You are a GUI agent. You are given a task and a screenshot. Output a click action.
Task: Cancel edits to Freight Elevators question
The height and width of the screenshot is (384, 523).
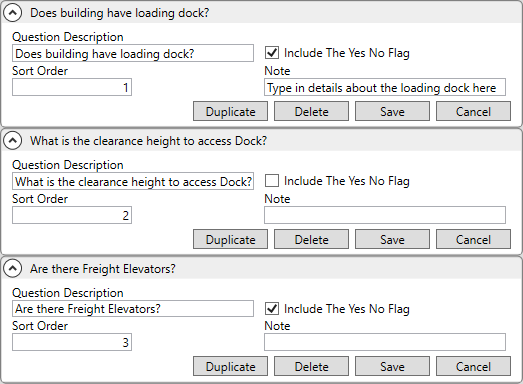(473, 366)
